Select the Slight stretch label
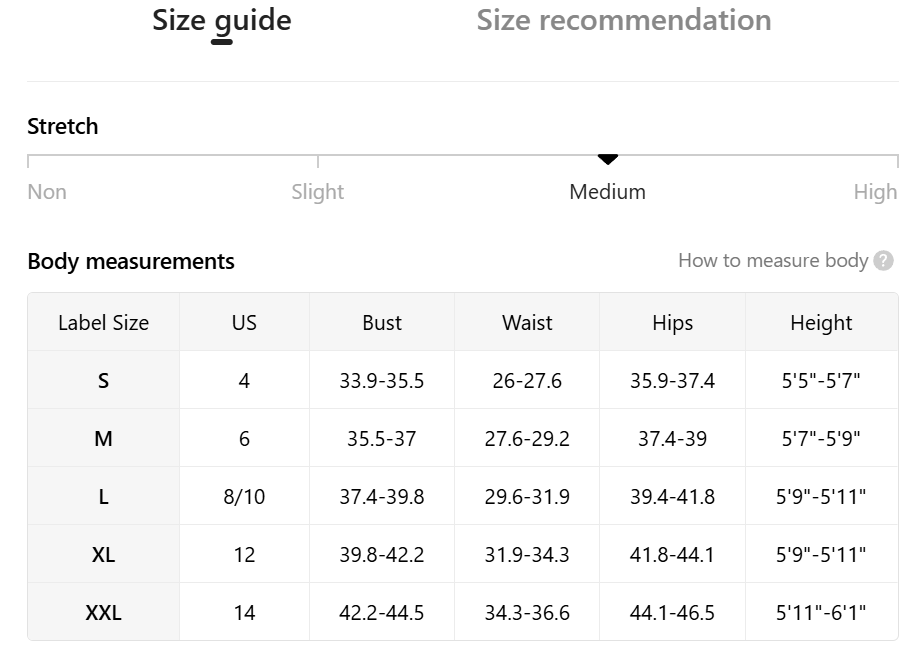 (x=317, y=192)
